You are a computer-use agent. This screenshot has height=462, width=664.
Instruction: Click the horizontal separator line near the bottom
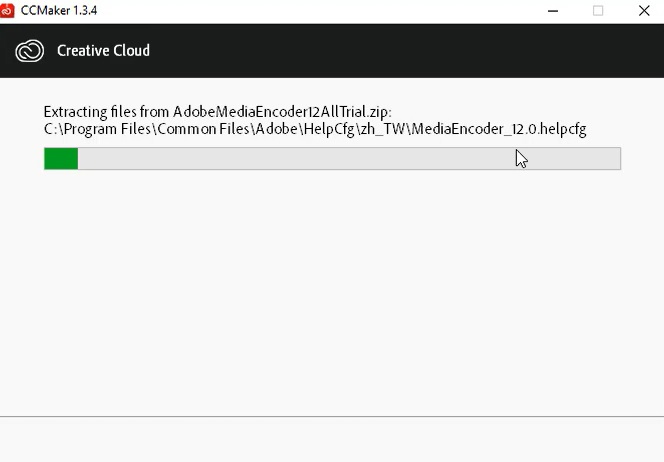[x=330, y=416]
